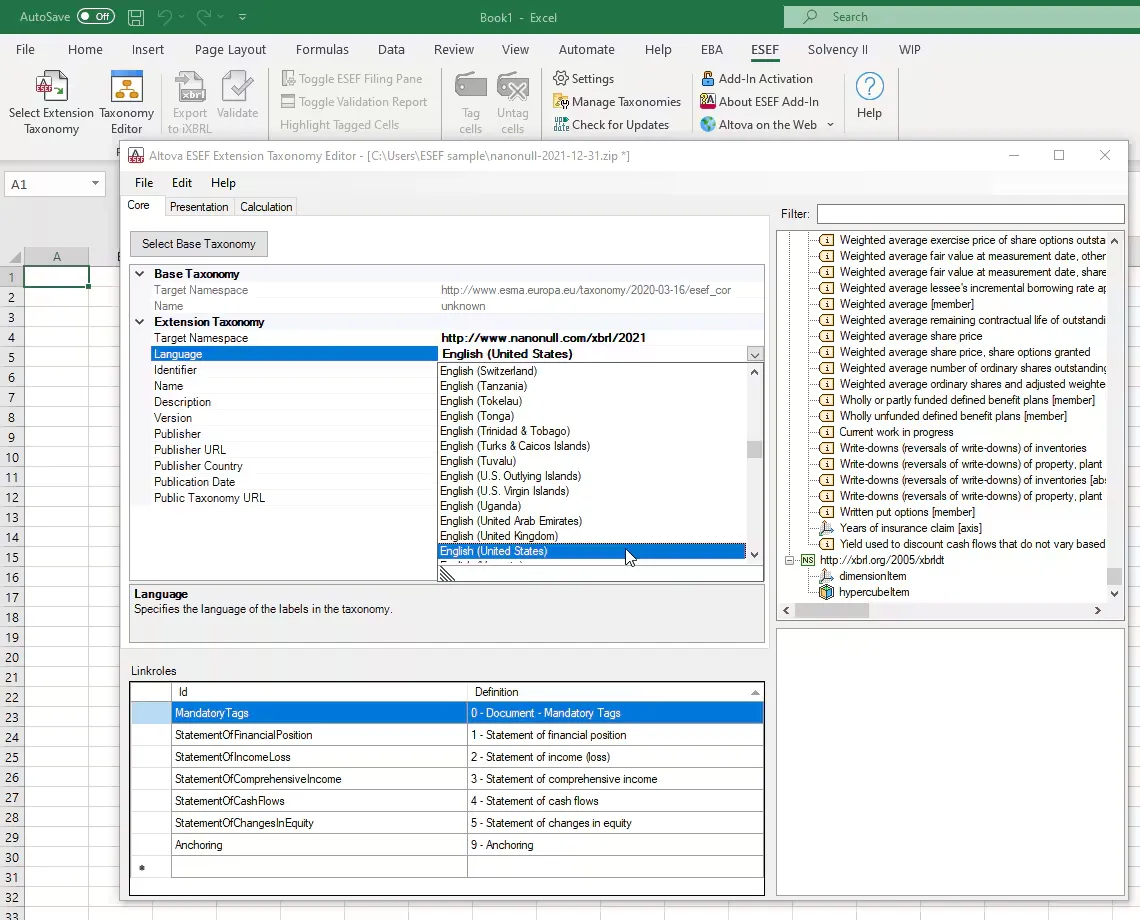Open Altova on the Web
Image resolution: width=1140 pixels, height=920 pixels.
tap(758, 124)
